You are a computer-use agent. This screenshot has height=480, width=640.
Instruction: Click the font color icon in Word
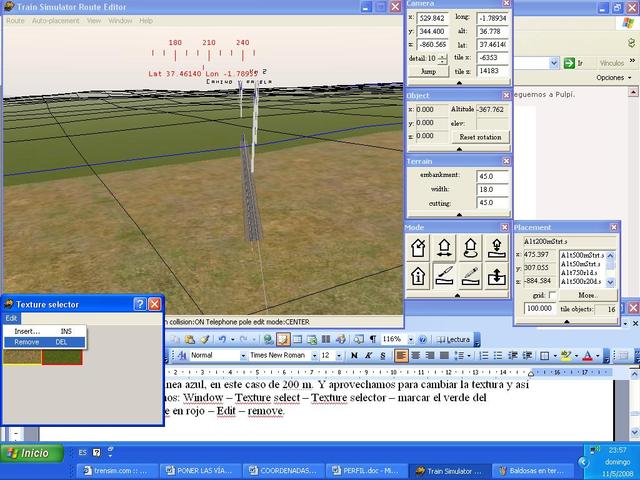tap(587, 355)
